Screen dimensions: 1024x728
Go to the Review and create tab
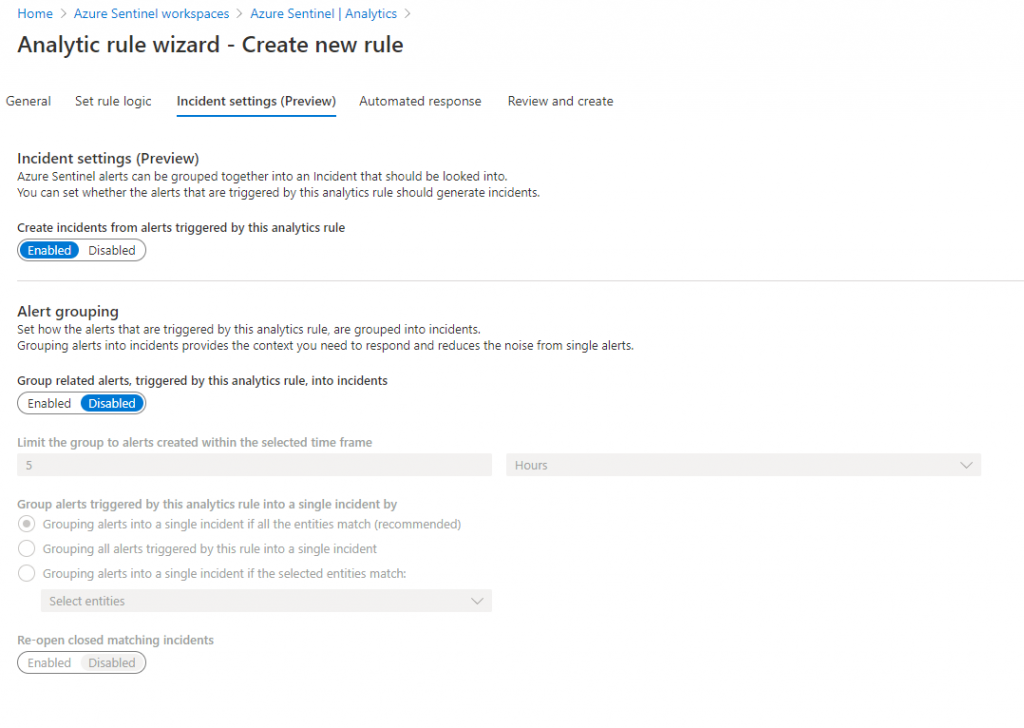pyautogui.click(x=560, y=101)
